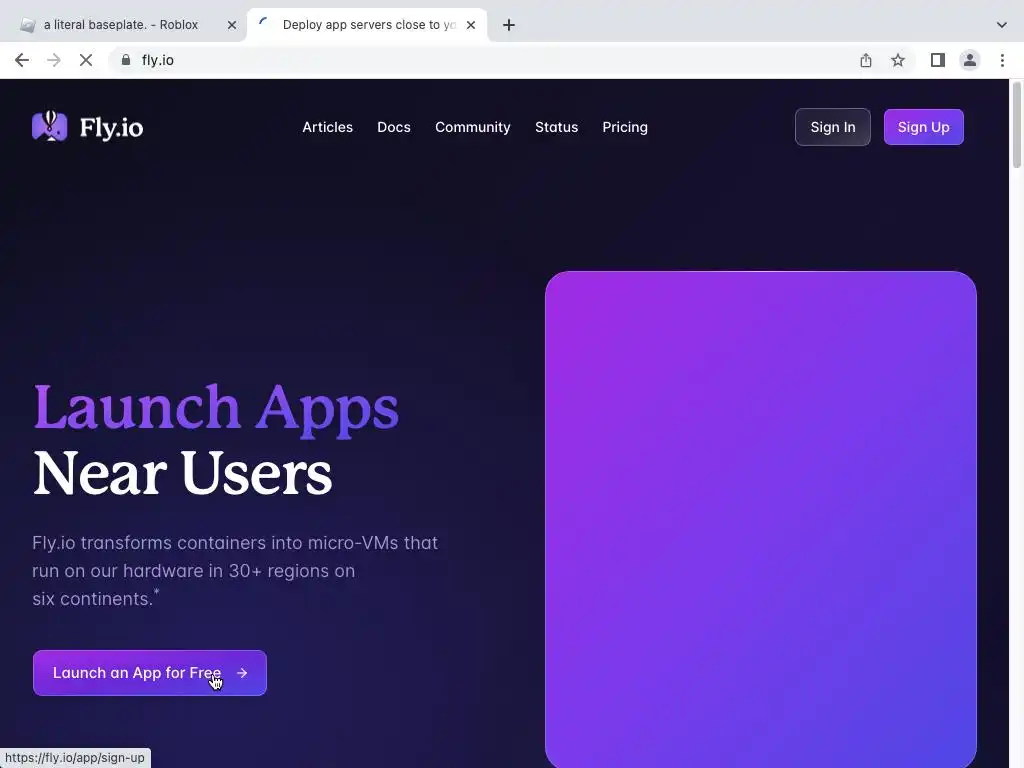Click the fly.io address bar URL
1024x768 pixels.
tap(157, 60)
